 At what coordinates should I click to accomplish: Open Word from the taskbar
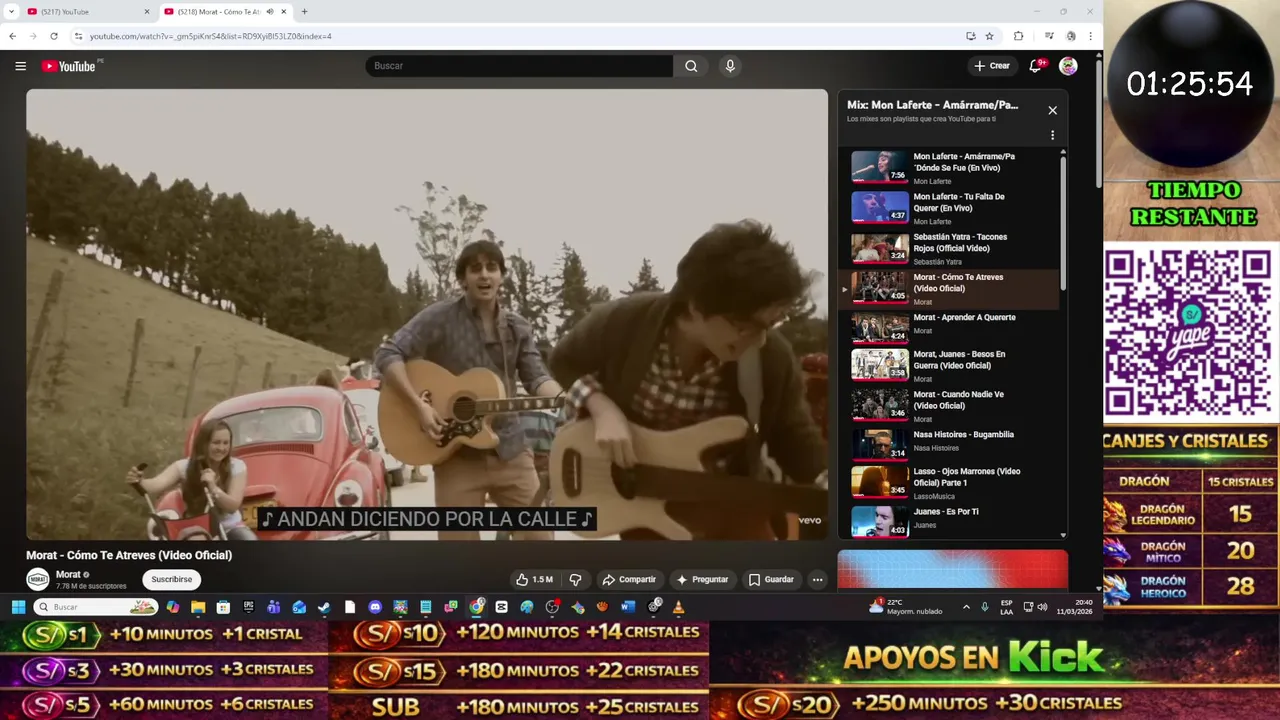(628, 607)
